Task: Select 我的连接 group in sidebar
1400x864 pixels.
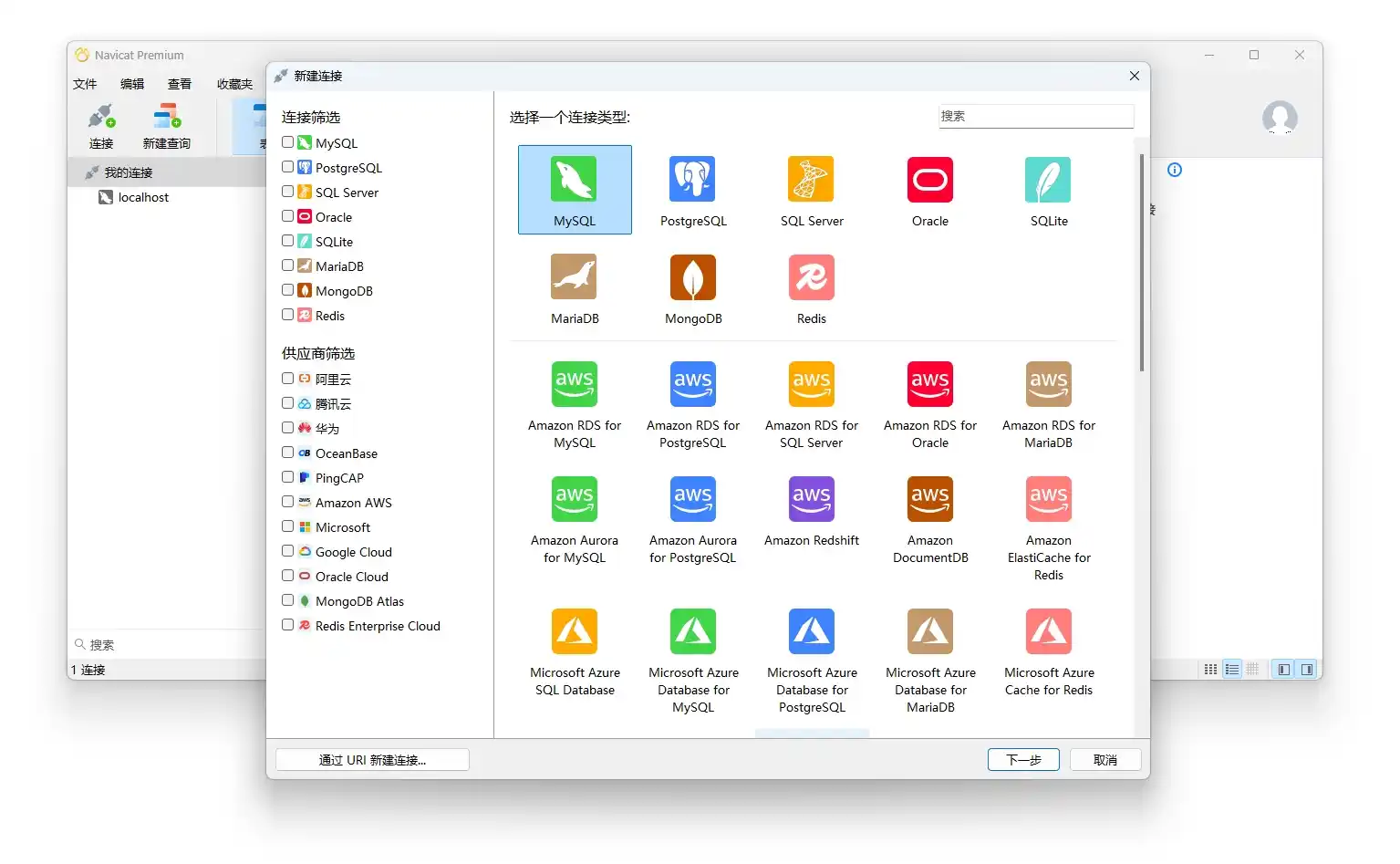Action: pos(166,172)
